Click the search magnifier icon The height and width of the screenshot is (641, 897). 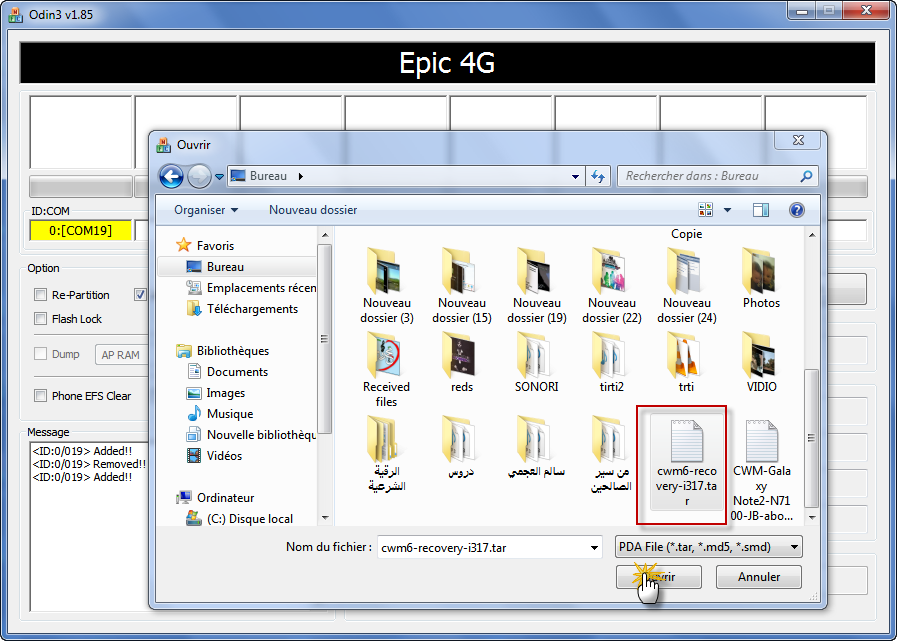[x=806, y=176]
